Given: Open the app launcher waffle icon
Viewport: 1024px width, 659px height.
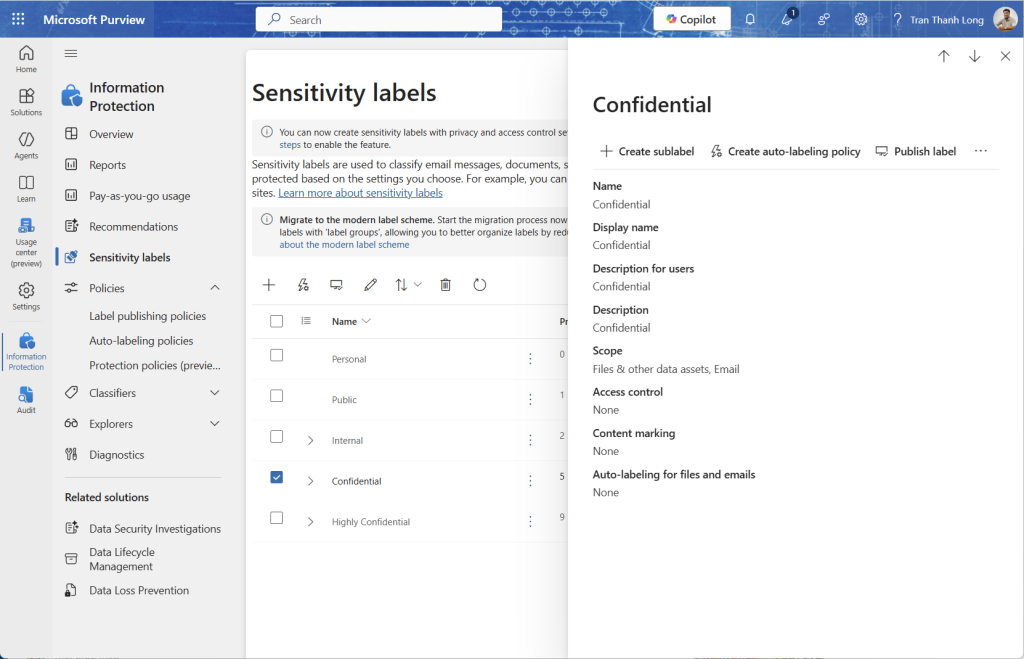Looking at the screenshot, I should tap(18, 19).
